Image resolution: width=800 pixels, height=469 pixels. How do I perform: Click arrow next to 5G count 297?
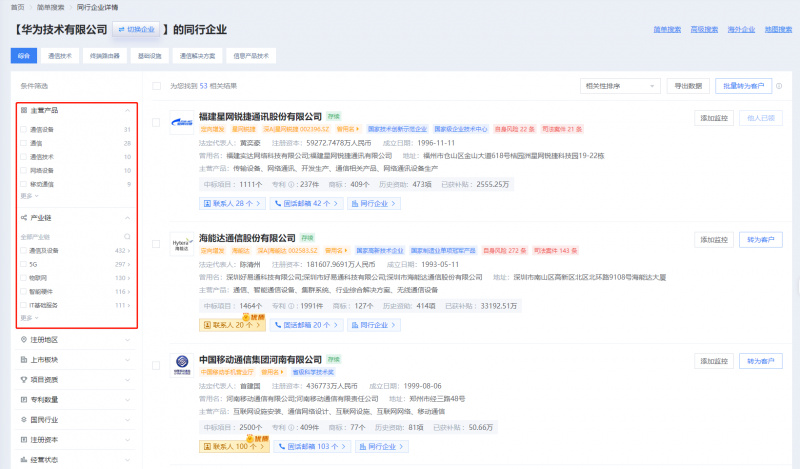coord(129,264)
